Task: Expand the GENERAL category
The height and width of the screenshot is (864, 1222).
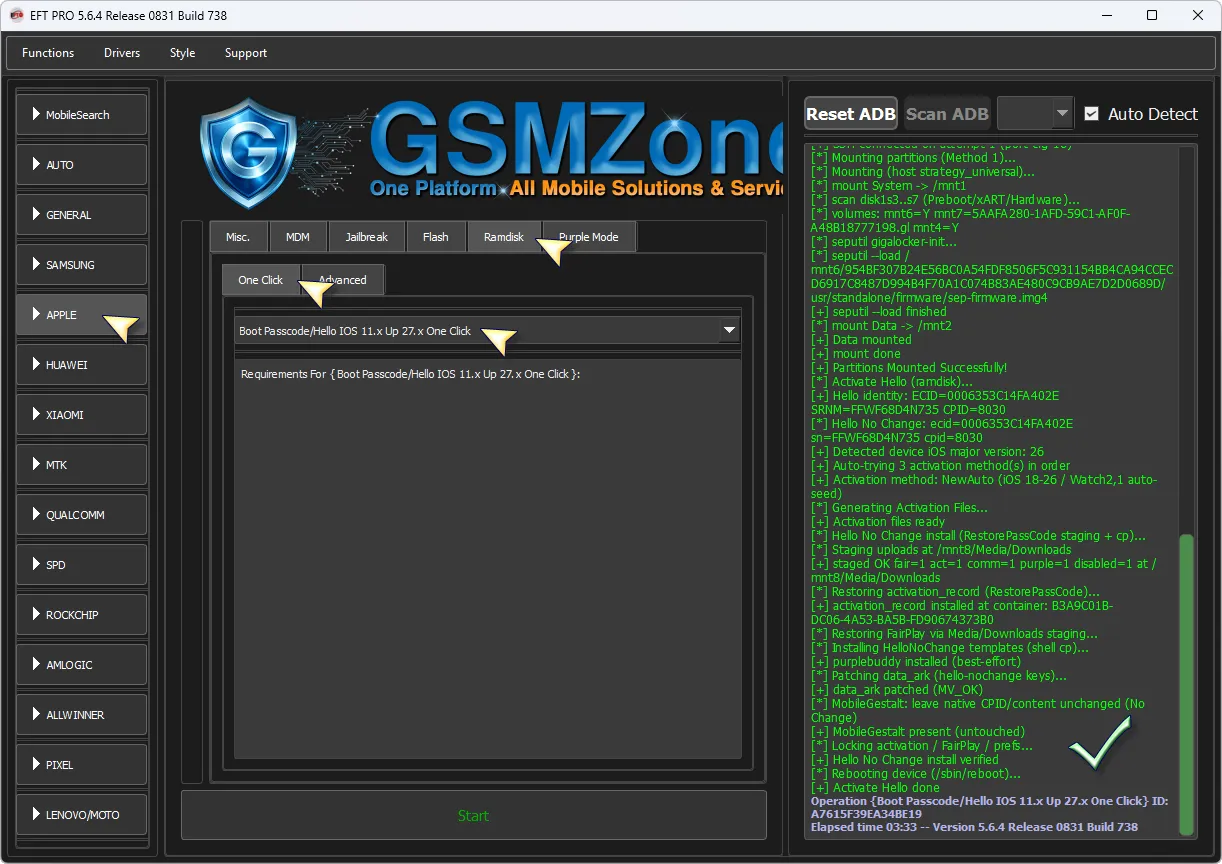Action: [x=82, y=215]
